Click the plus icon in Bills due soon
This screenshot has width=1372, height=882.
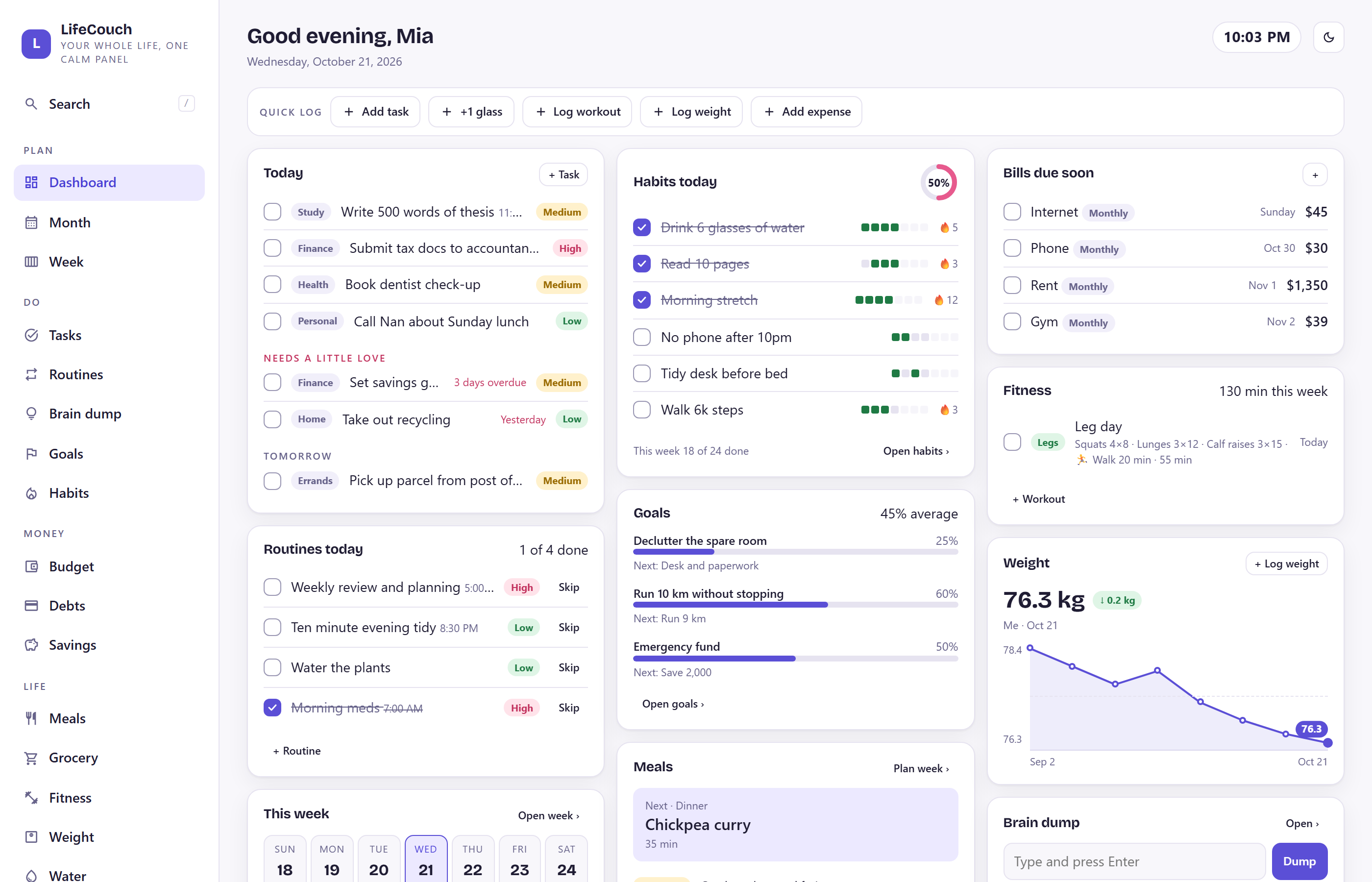click(1315, 174)
